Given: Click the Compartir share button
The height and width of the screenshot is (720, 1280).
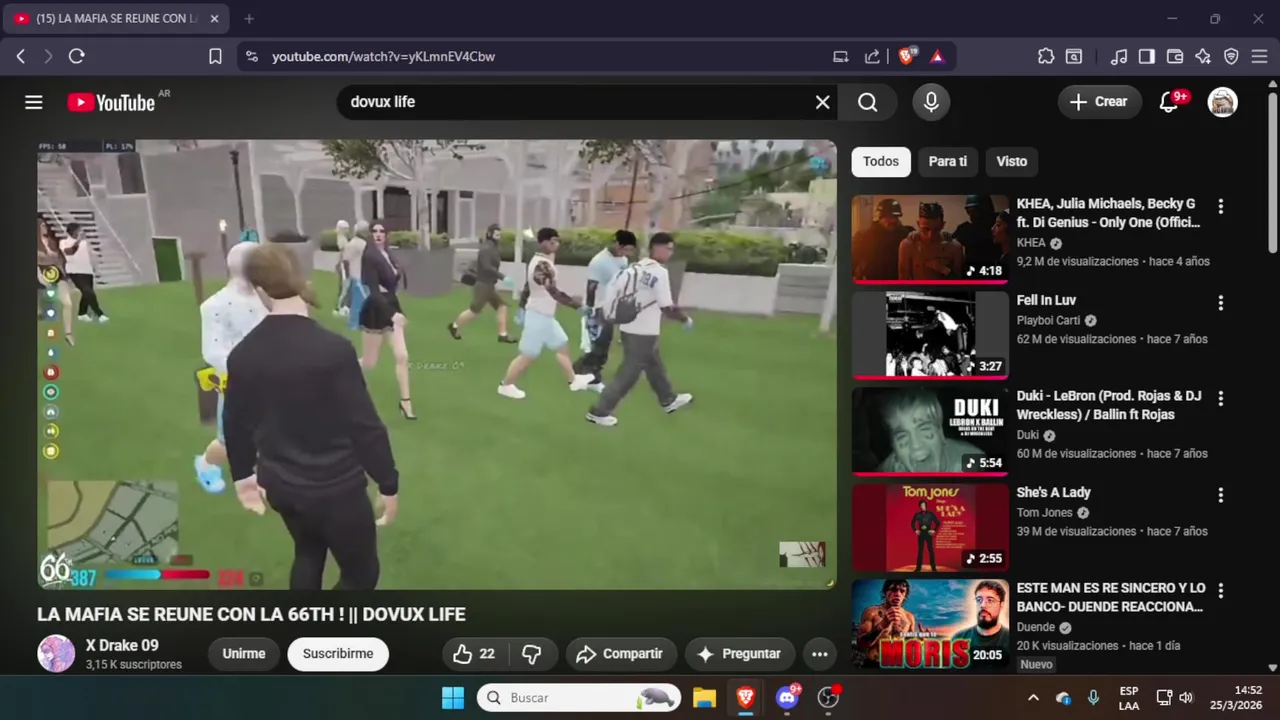Looking at the screenshot, I should 621,654.
